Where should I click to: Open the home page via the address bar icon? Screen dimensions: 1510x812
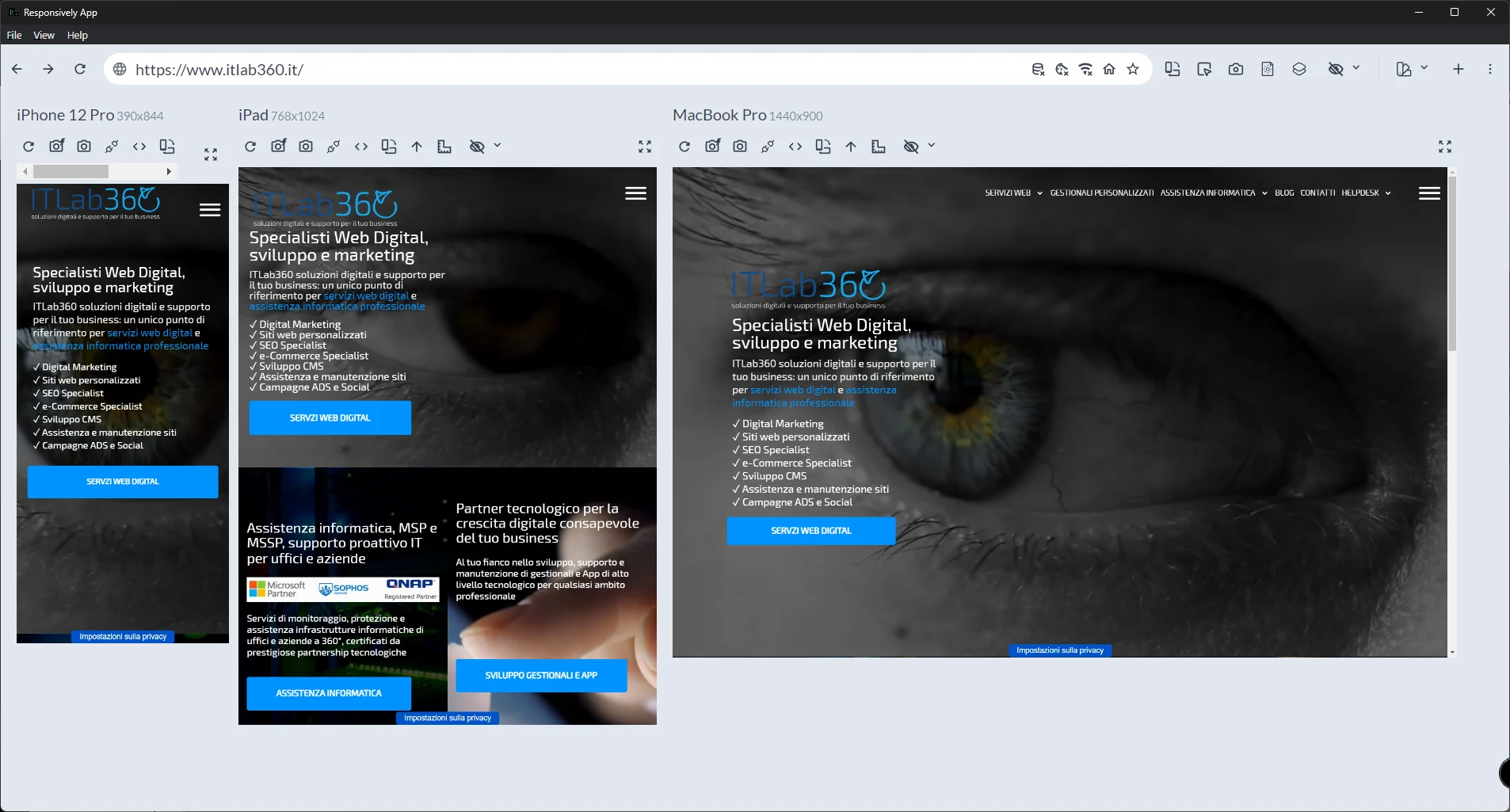[x=1108, y=70]
